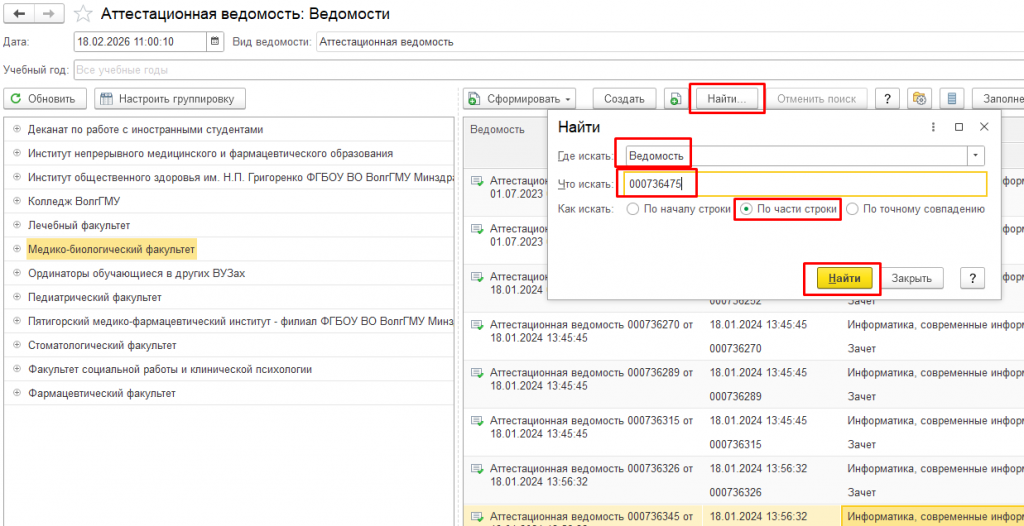1024x526 pixels.
Task: Open the calendar picker for Дата
Action: point(215,42)
